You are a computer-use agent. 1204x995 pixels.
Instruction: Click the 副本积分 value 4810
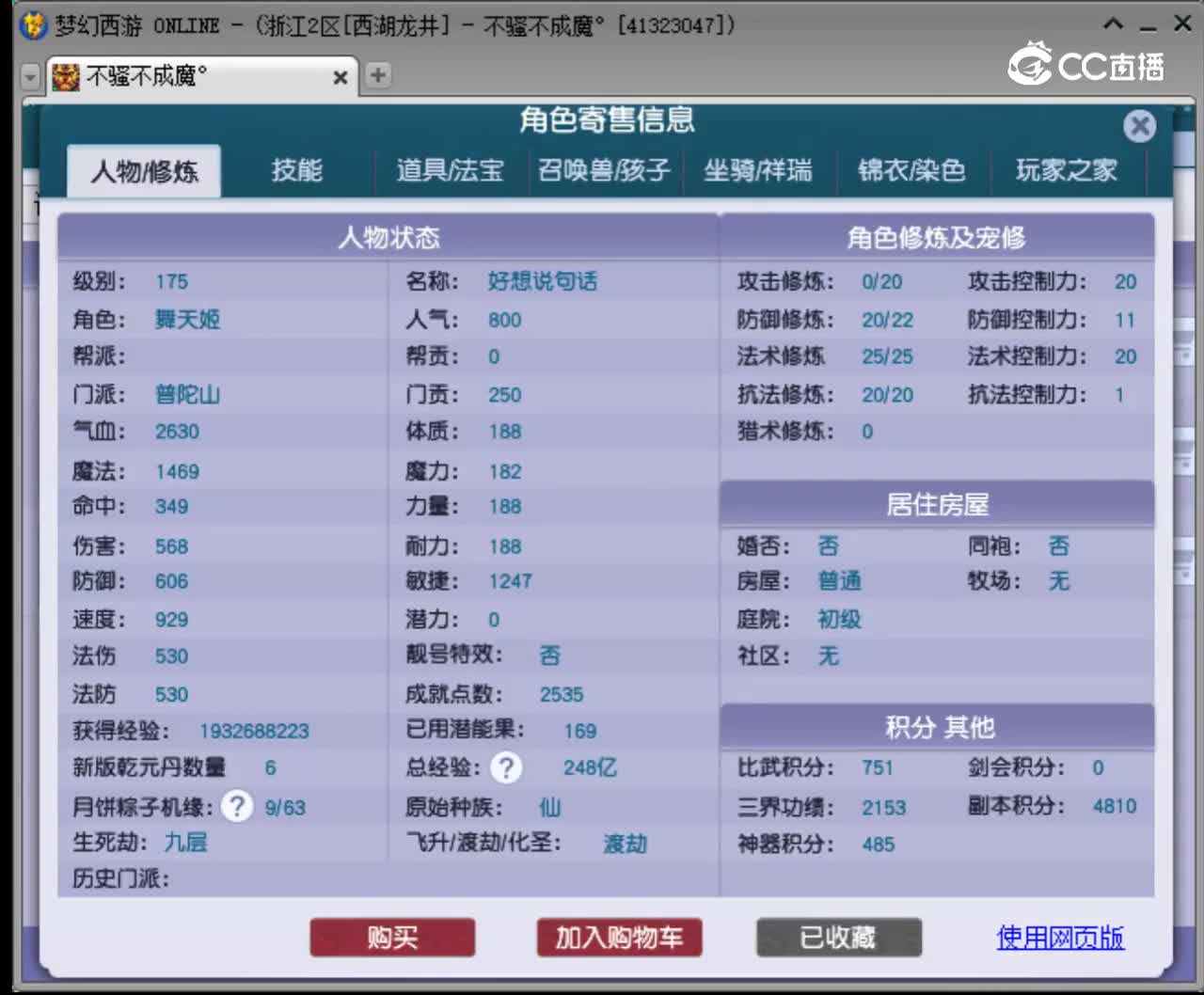[1115, 807]
